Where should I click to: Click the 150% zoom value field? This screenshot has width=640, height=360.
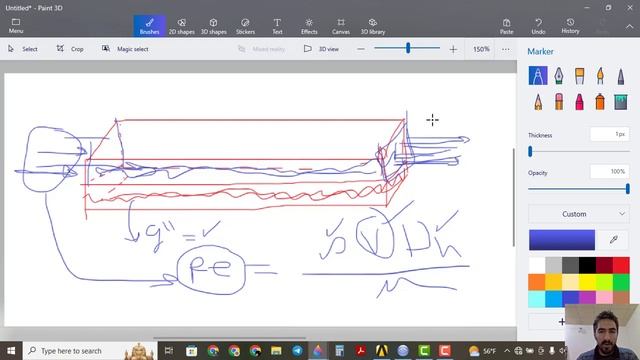(481, 49)
